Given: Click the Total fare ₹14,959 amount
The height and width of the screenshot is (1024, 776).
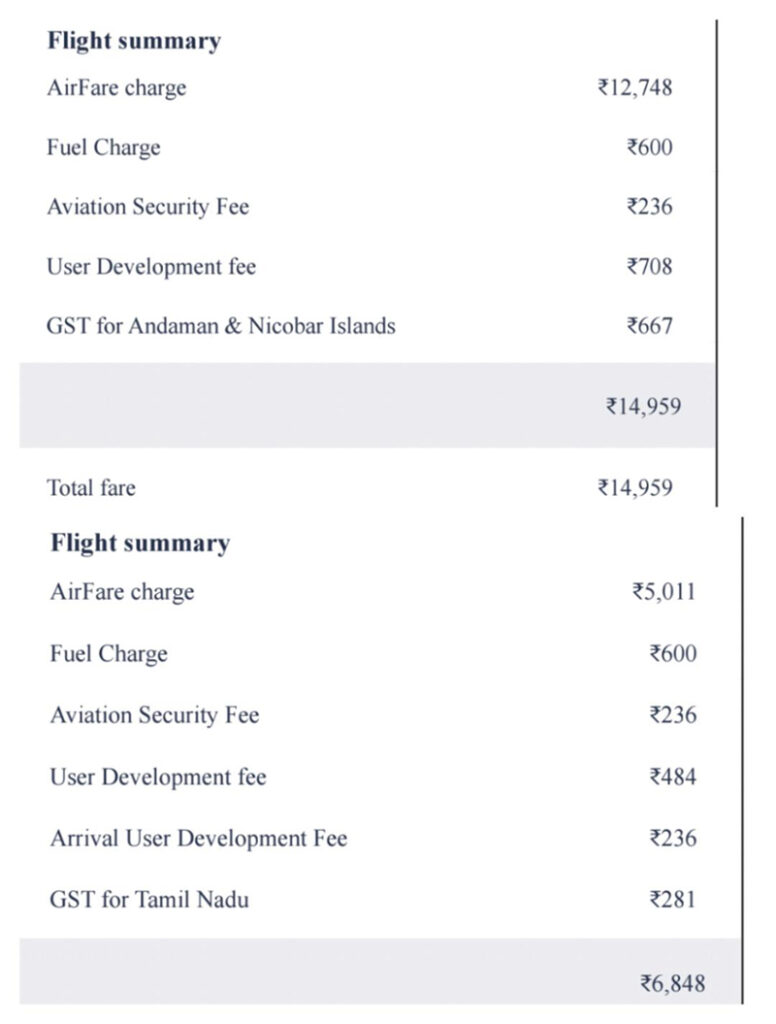Looking at the screenshot, I should pos(634,488).
